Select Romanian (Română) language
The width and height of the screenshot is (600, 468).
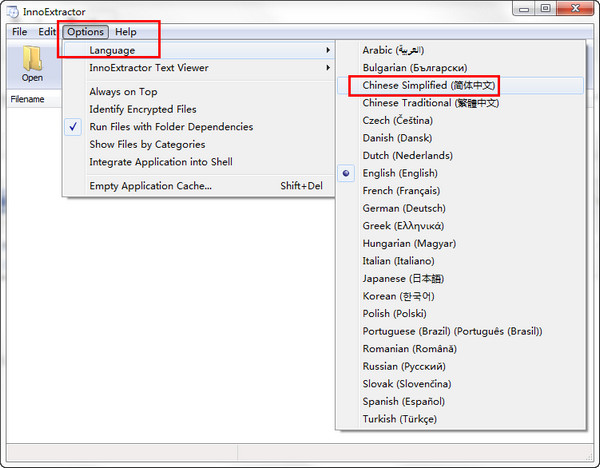[460, 349]
